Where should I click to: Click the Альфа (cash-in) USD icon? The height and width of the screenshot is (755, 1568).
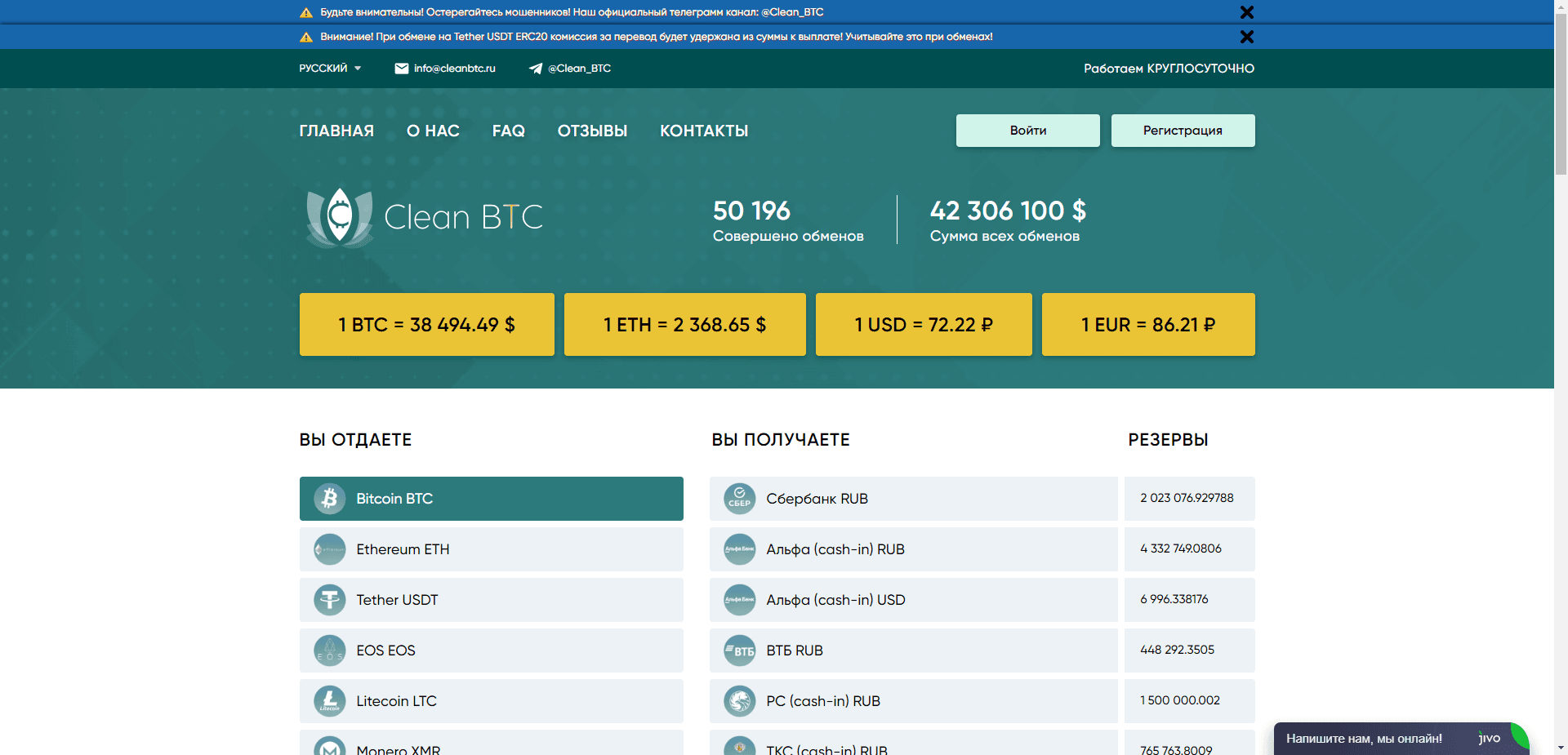[740, 600]
